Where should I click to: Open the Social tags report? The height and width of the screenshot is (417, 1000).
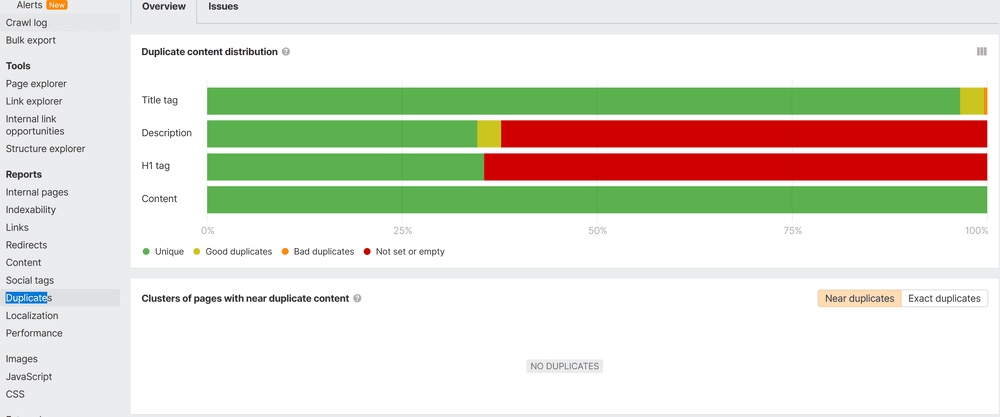click(30, 280)
